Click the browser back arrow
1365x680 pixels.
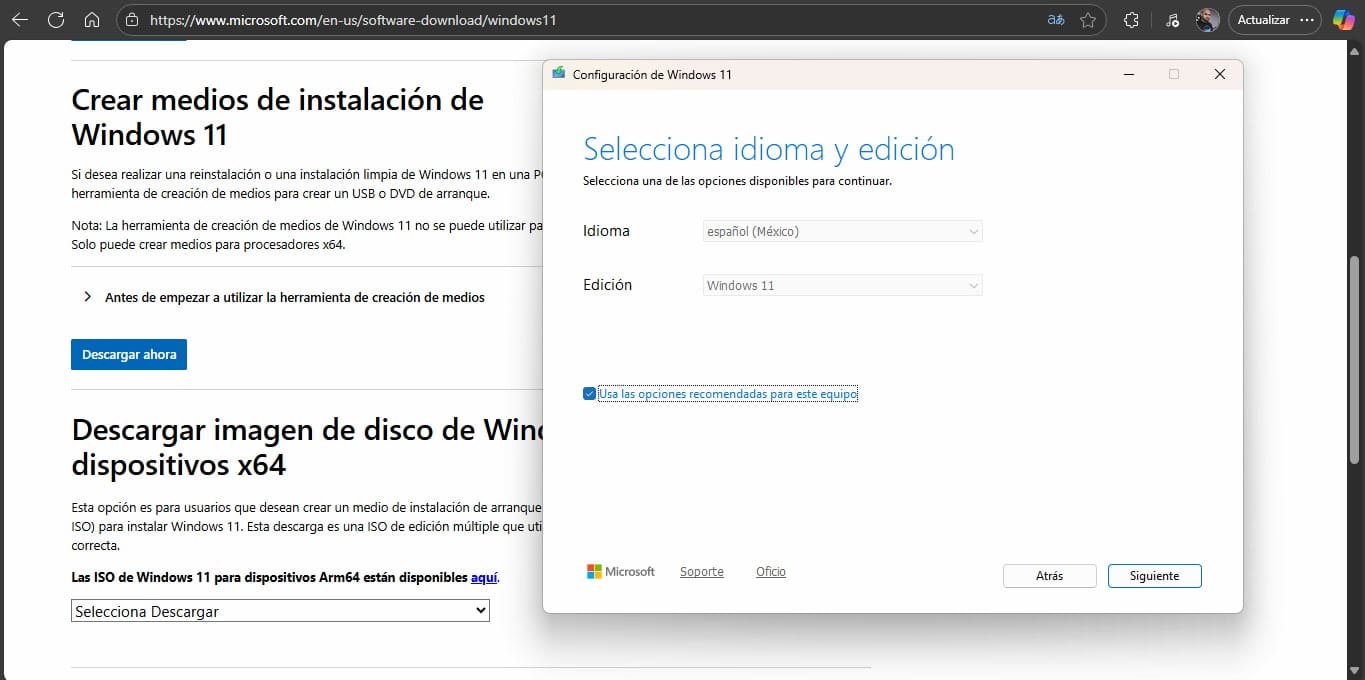(20, 20)
